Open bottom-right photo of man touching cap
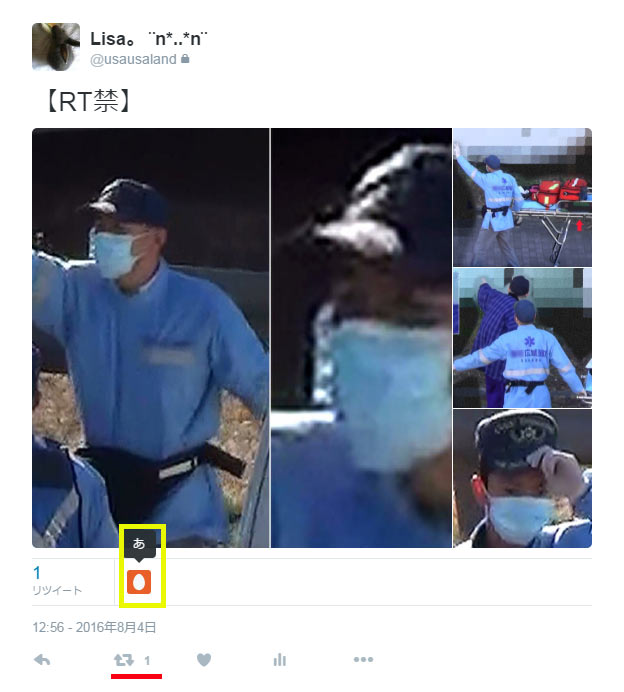This screenshot has width=624, height=692. pos(523,478)
